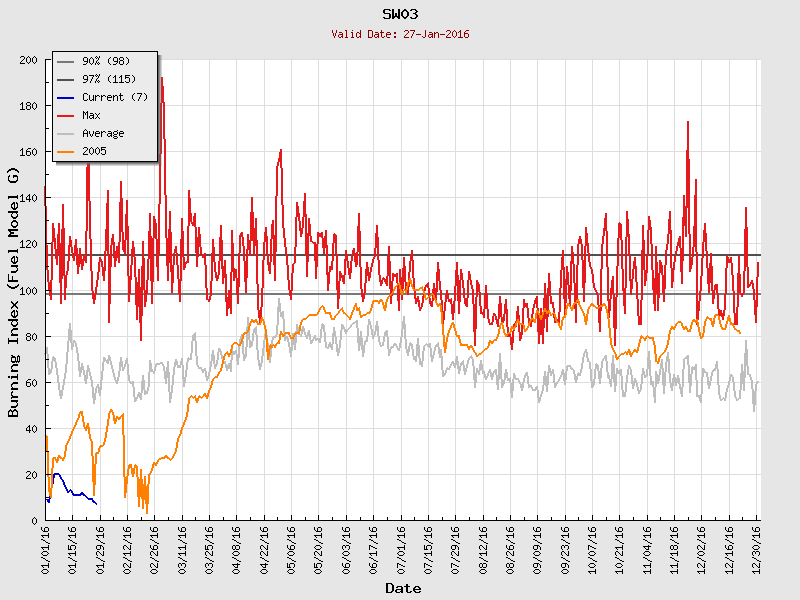Click the Burning Index y-axis title

tap(14, 292)
